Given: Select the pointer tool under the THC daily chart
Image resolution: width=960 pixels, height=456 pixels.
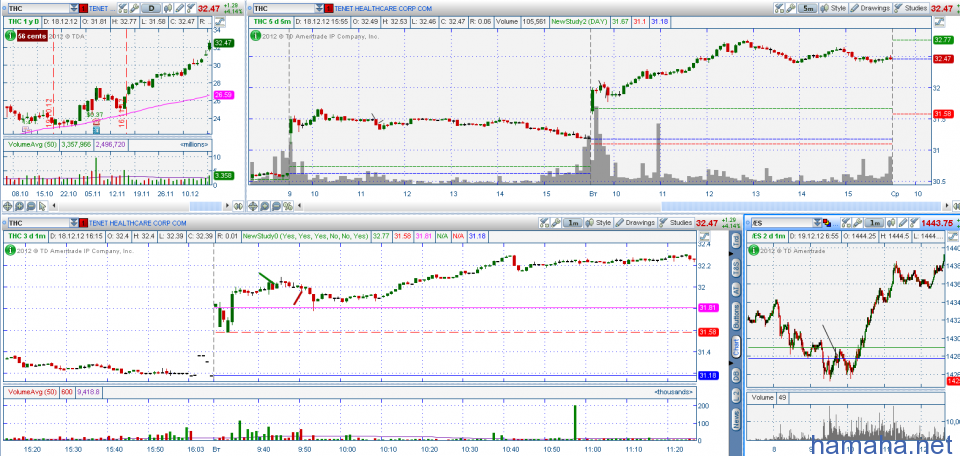Looking at the screenshot, I should pyautogui.click(x=42, y=206).
